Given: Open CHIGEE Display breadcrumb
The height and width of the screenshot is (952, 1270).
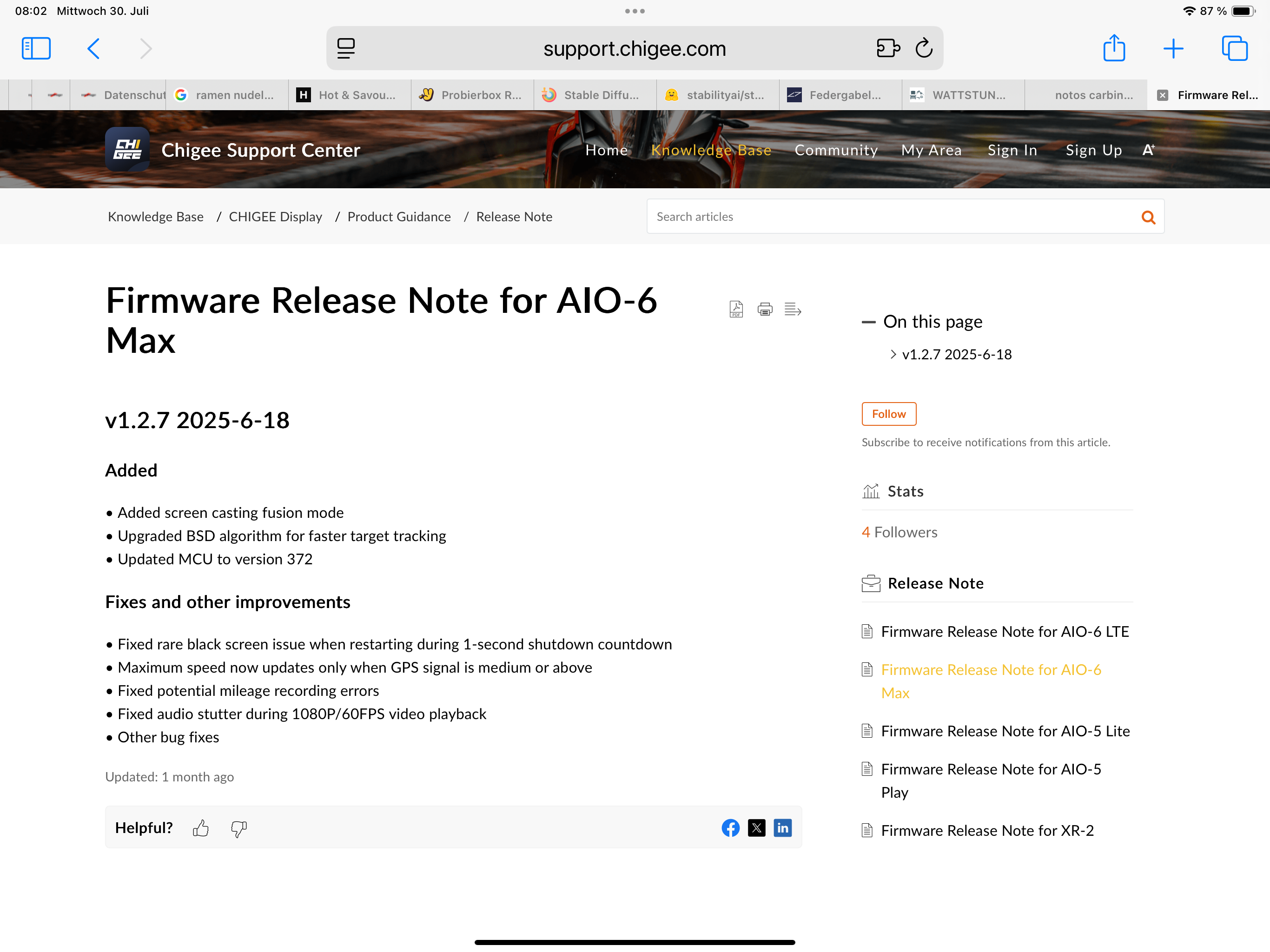Looking at the screenshot, I should (276, 217).
